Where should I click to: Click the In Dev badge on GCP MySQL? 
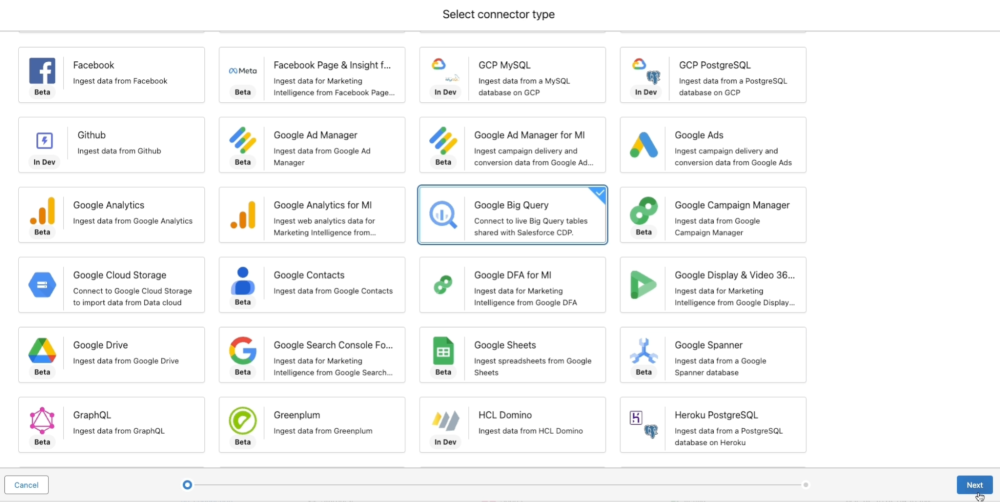point(445,92)
